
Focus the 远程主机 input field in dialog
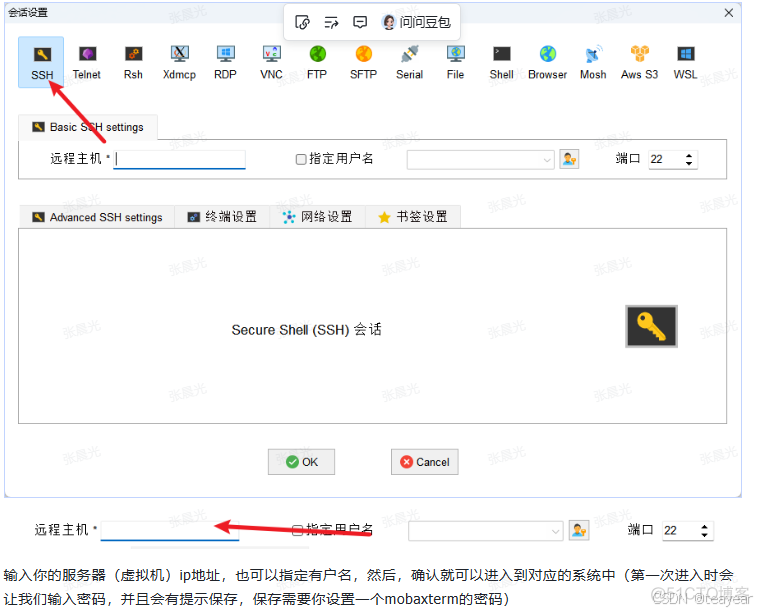point(180,159)
